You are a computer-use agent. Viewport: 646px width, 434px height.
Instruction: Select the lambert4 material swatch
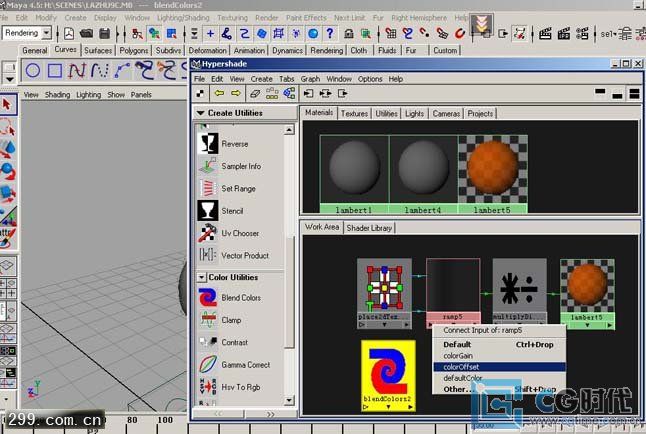(424, 174)
